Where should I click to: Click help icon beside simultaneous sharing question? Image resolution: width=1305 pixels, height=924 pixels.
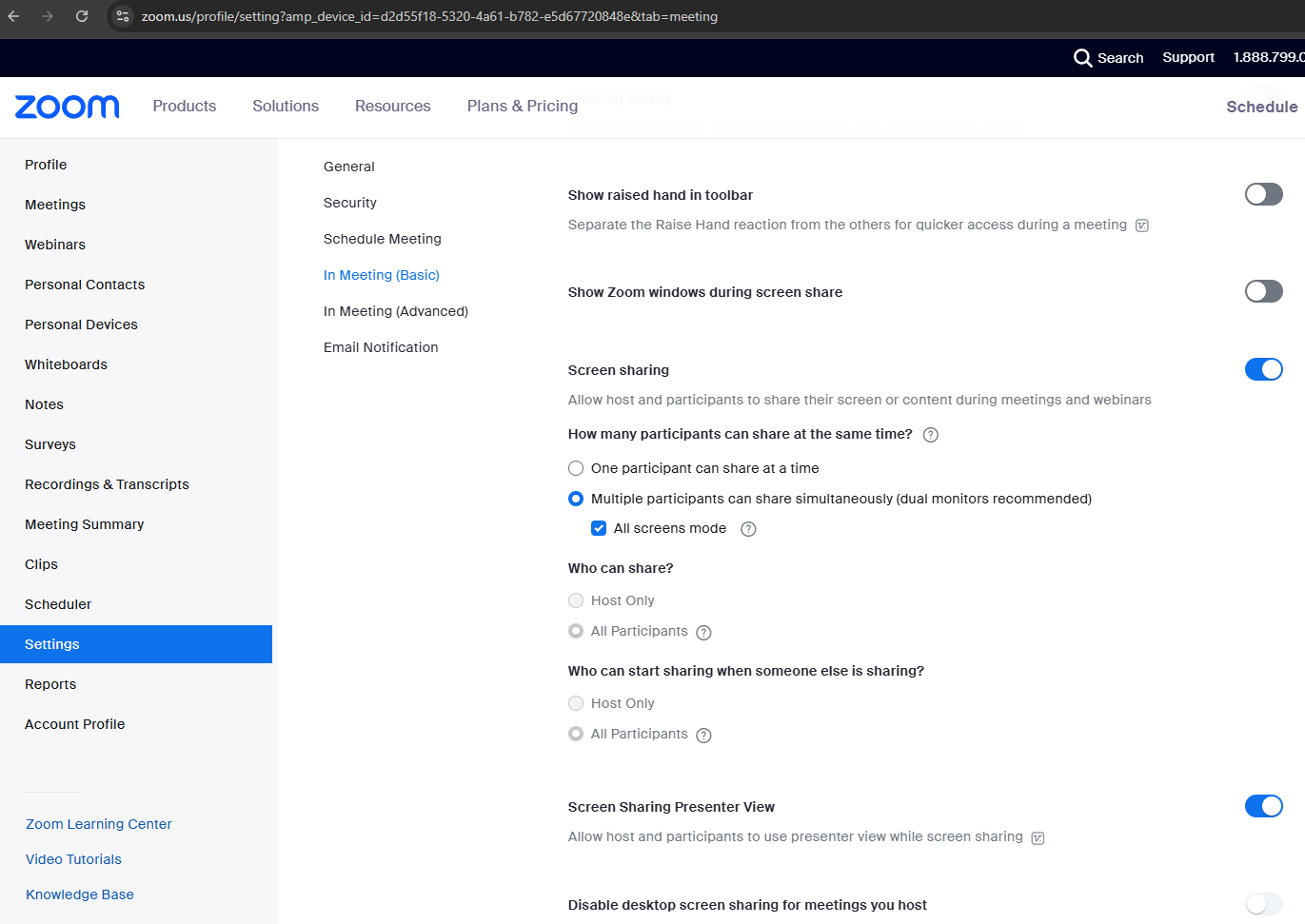[x=931, y=435]
